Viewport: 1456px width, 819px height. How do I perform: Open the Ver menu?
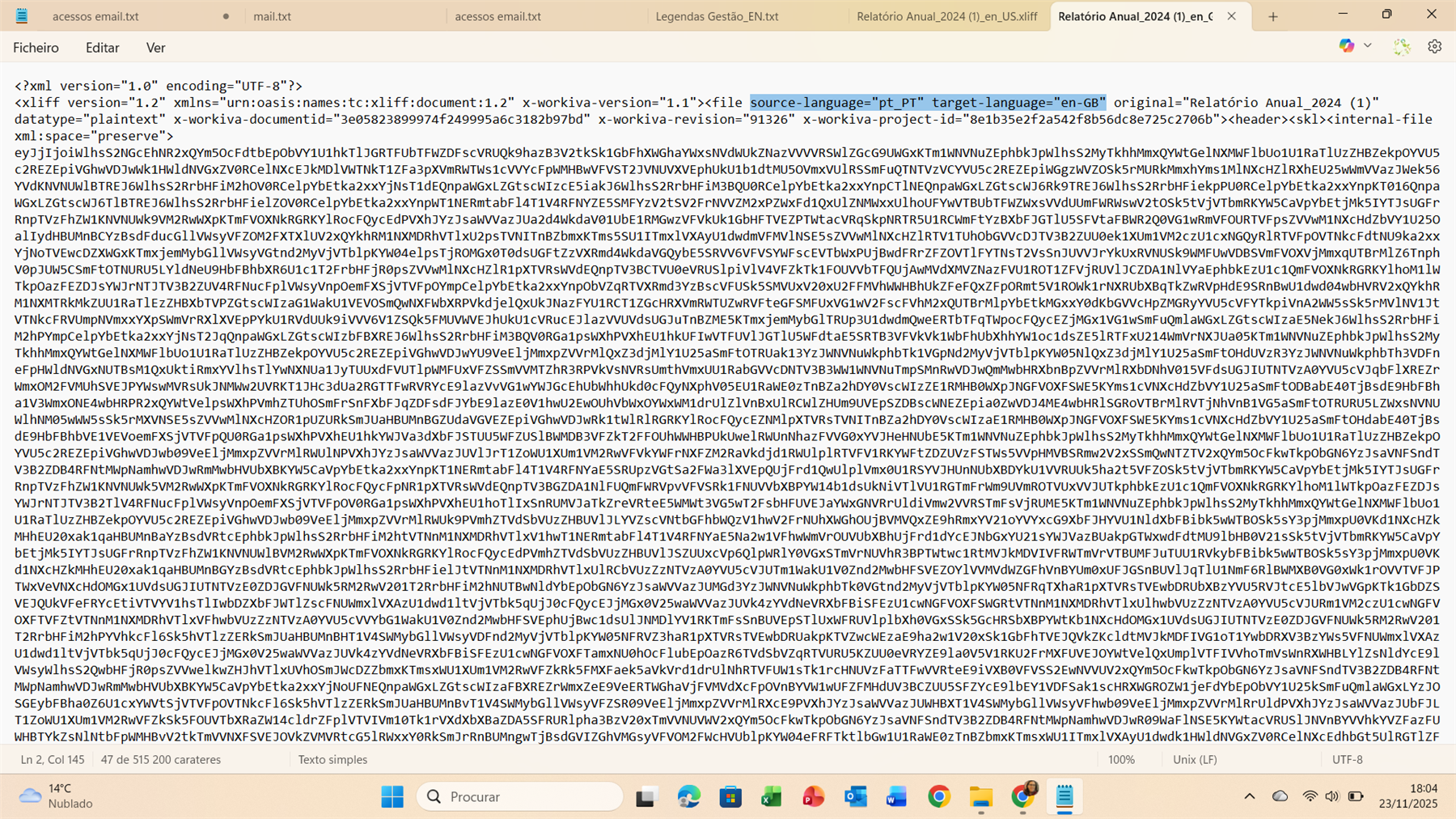[155, 48]
